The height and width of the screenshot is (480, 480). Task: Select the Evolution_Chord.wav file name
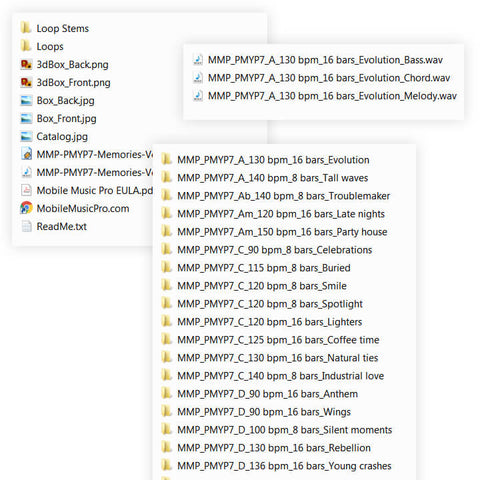point(329,78)
